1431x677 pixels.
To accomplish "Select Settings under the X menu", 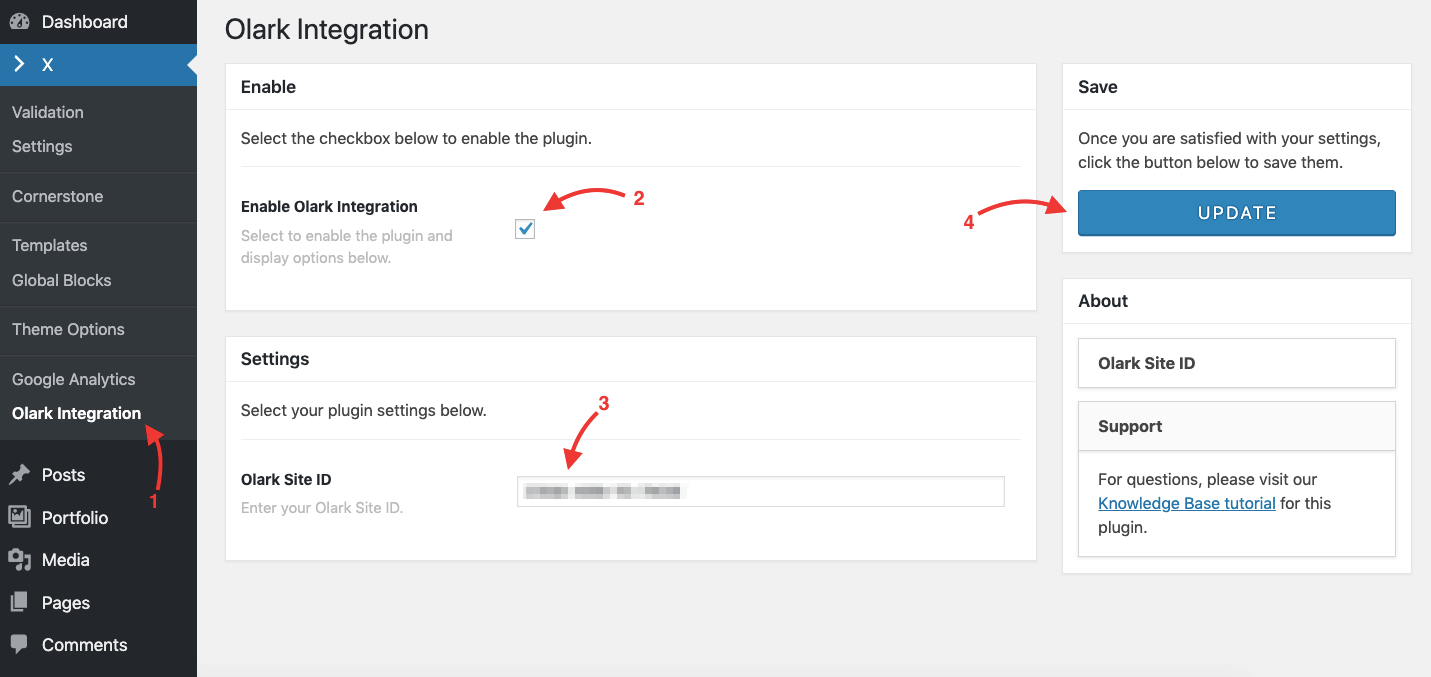I will coord(42,146).
